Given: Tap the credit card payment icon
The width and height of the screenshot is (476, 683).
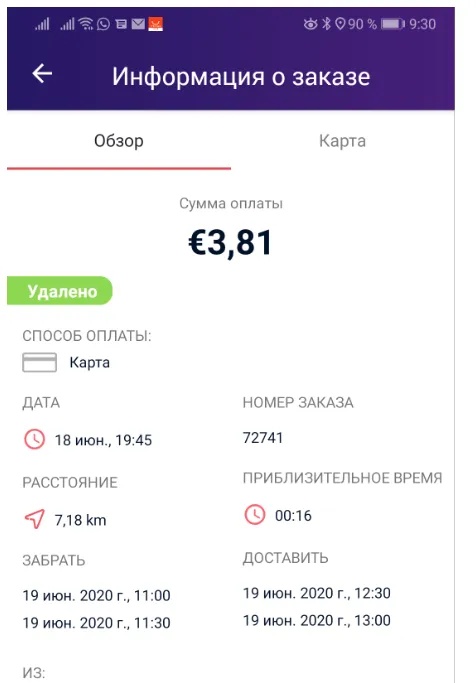Looking at the screenshot, I should pos(40,362).
